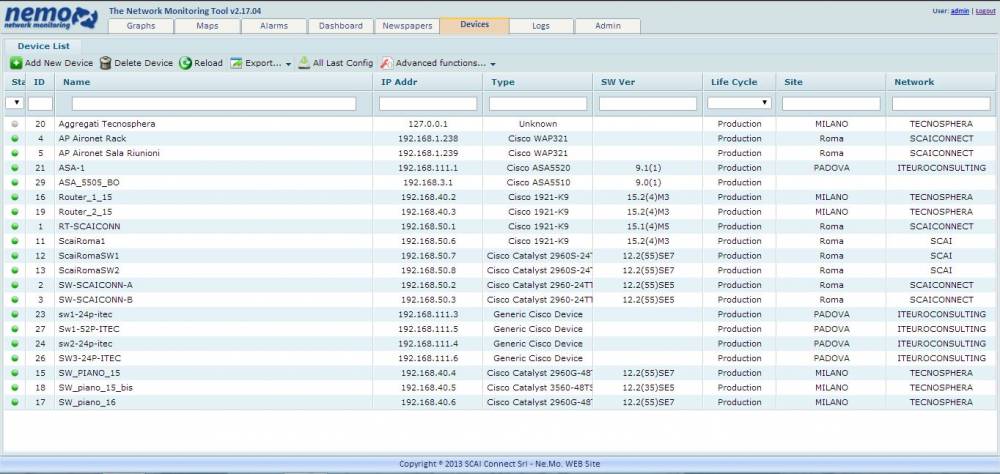Click the Logout link
The width and height of the screenshot is (1000, 474).
pyautogui.click(x=985, y=11)
